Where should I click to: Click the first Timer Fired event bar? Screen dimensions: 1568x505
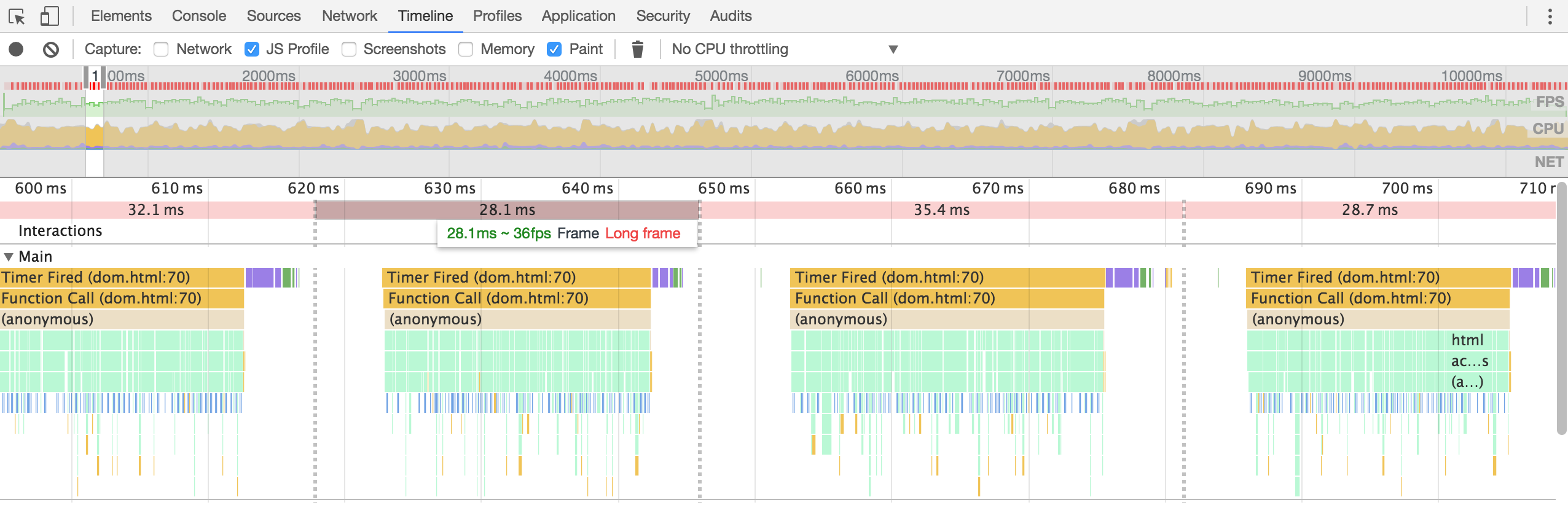pos(122,278)
